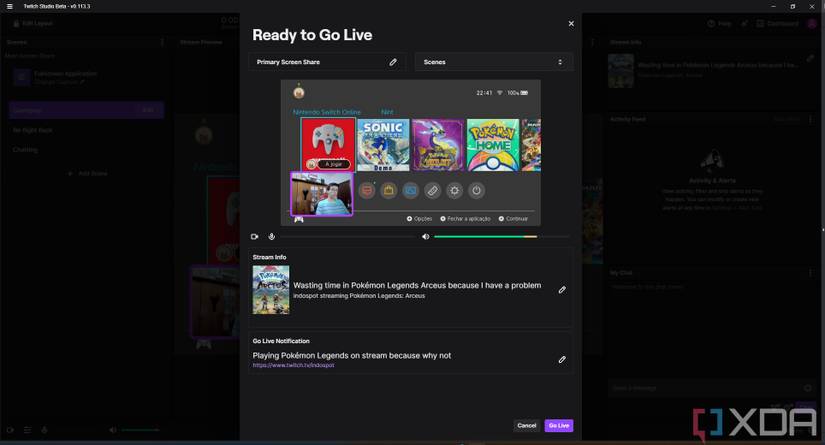Mute the speaker icon in the background bottom bar

[113, 430]
